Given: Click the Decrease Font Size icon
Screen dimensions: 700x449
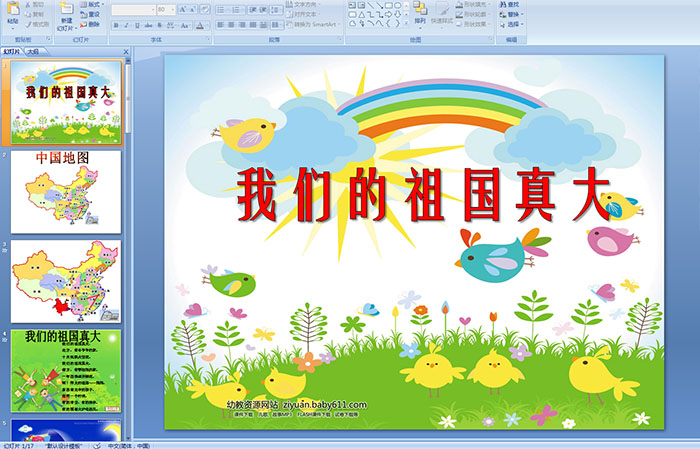Looking at the screenshot, I should coord(193,9).
